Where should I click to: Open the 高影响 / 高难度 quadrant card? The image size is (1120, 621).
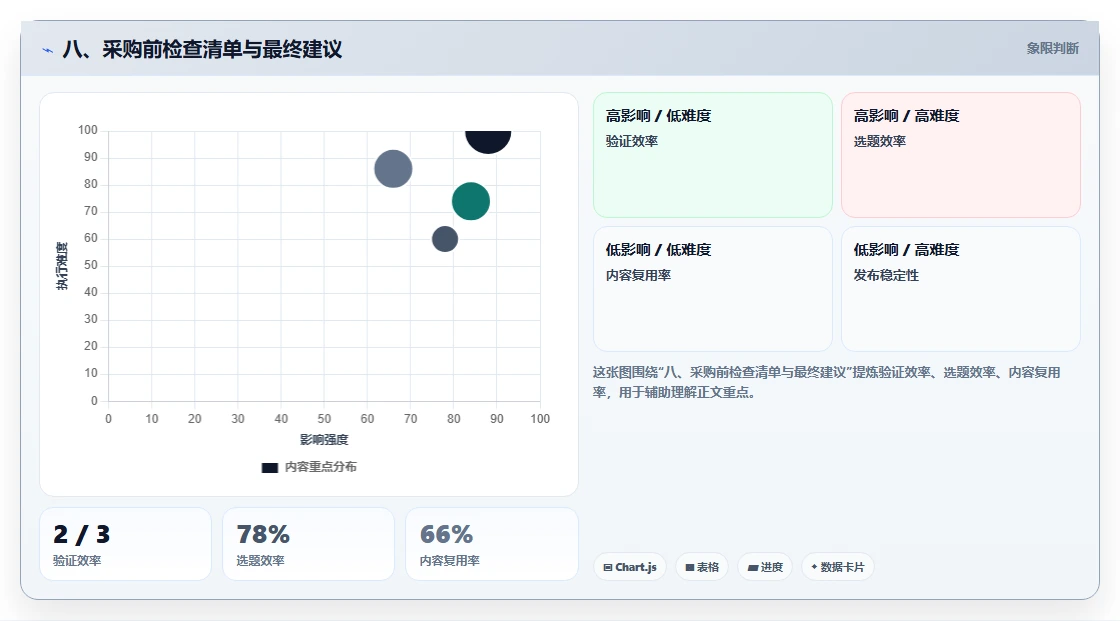tap(961, 155)
